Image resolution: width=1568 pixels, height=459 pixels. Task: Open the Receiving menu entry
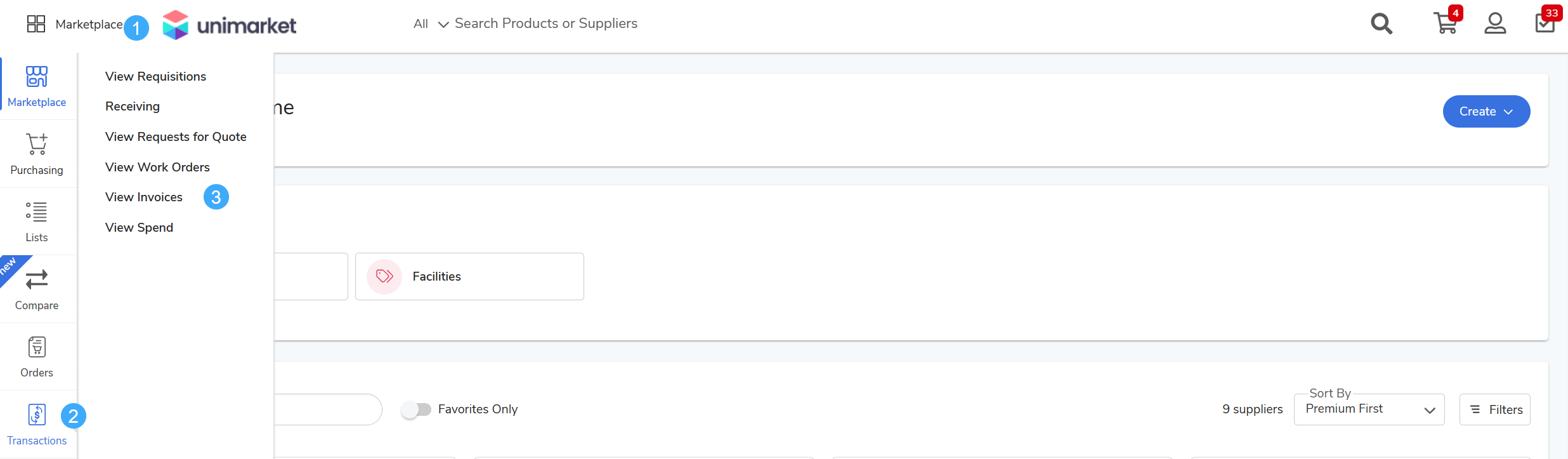click(x=133, y=107)
